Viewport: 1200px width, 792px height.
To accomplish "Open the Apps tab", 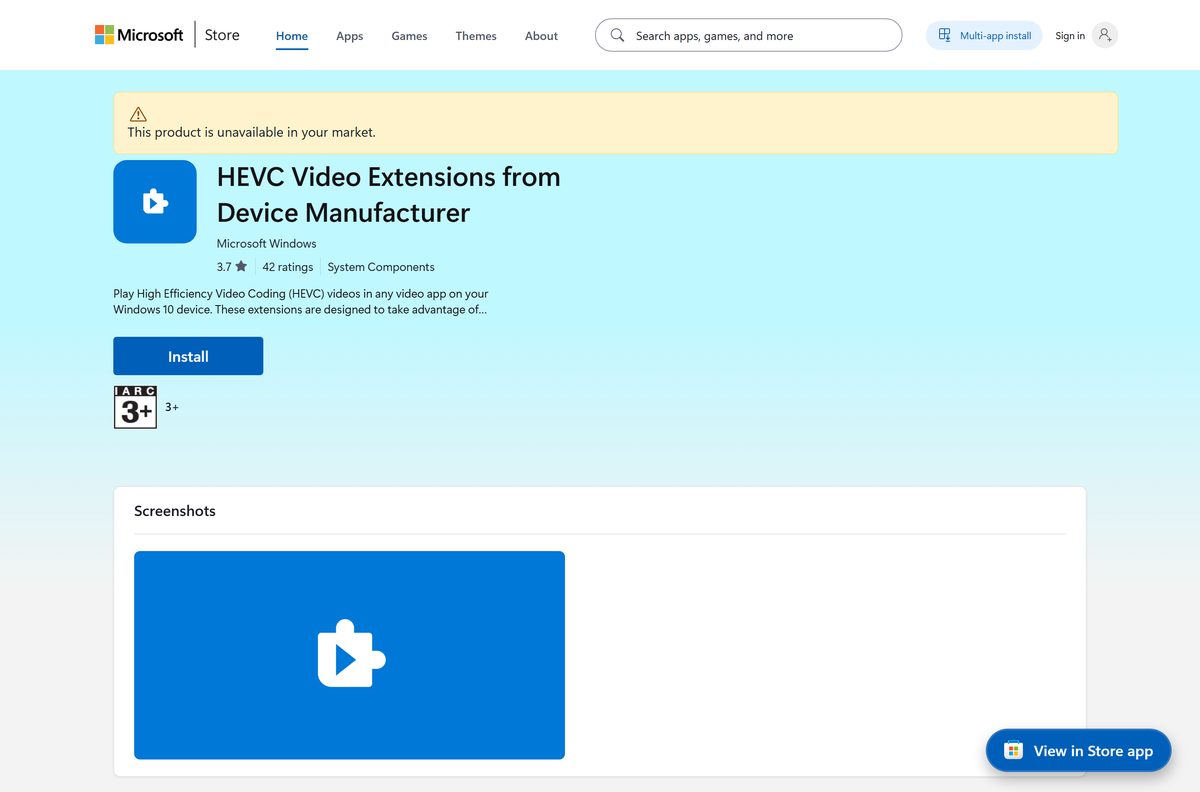I will pos(350,36).
